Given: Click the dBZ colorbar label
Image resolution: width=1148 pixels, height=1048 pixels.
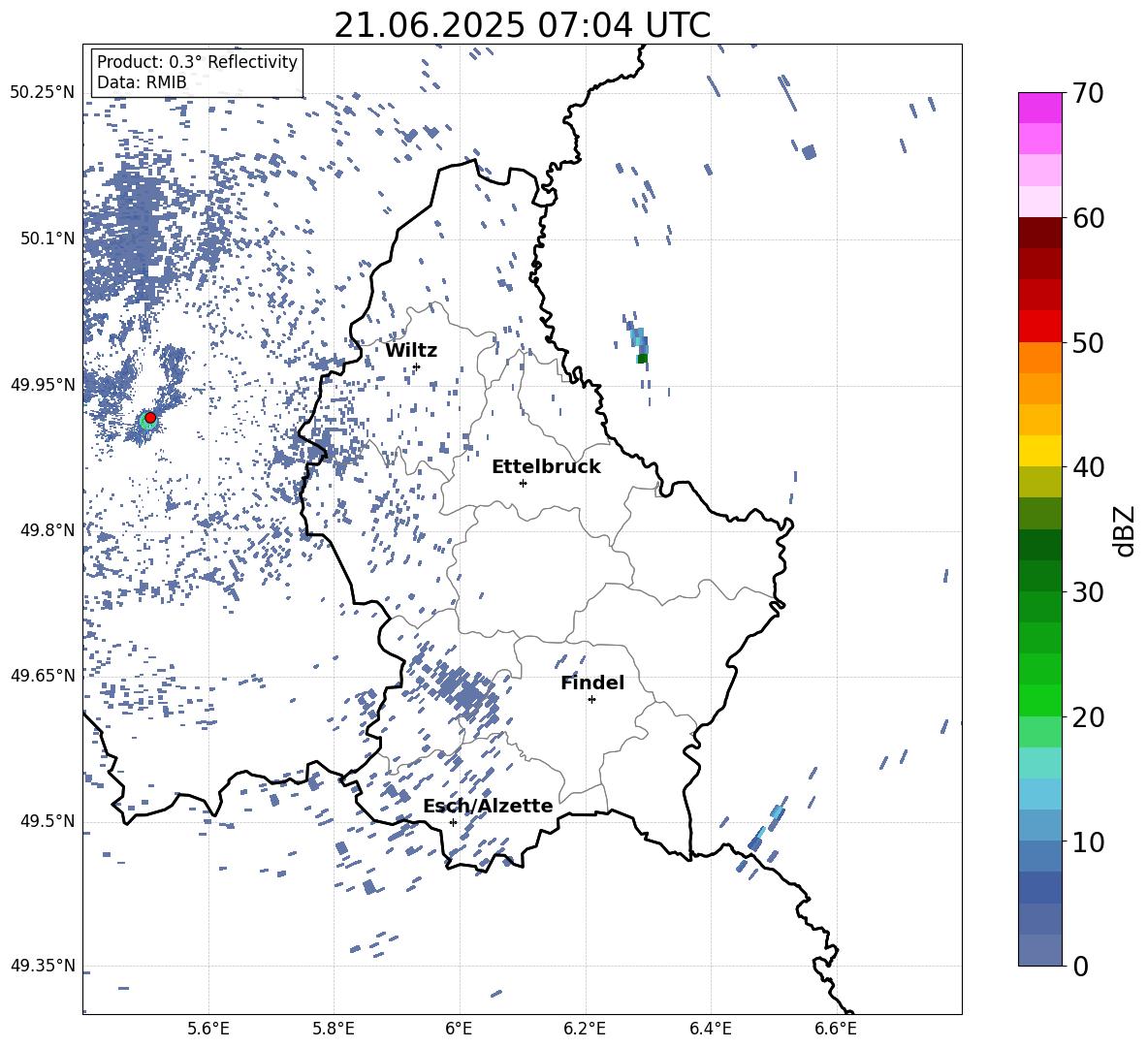Looking at the screenshot, I should tap(1126, 530).
